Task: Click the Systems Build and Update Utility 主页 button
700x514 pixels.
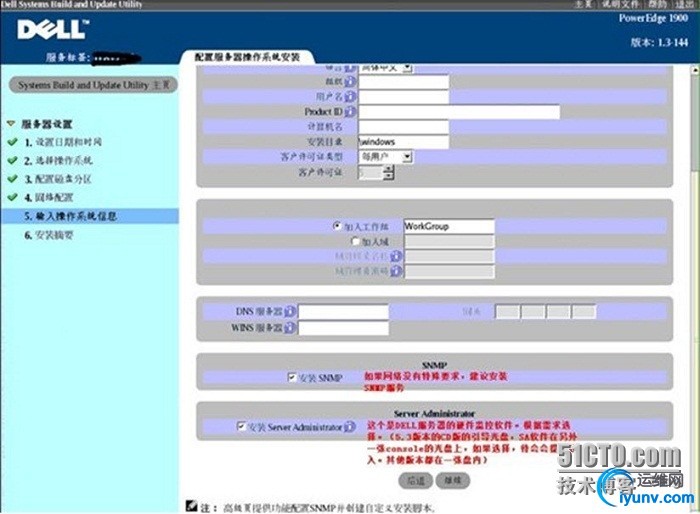Action: (93, 85)
